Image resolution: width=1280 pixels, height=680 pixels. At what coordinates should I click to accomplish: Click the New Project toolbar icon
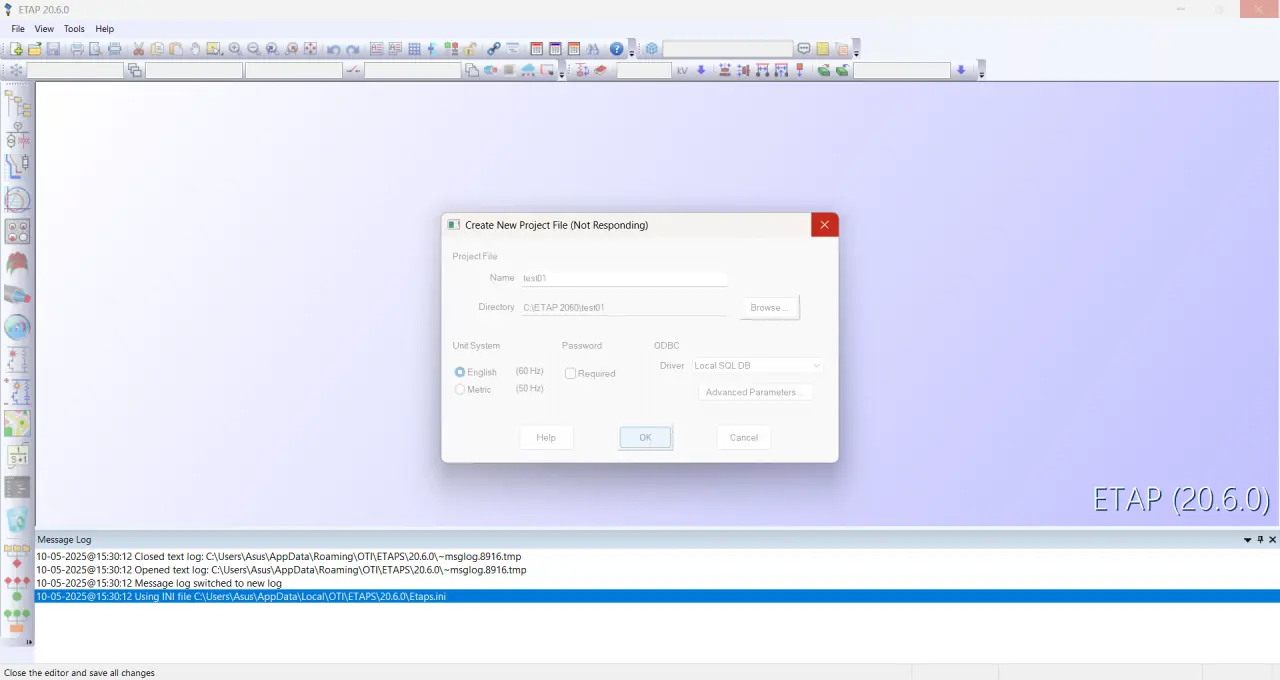(x=16, y=49)
